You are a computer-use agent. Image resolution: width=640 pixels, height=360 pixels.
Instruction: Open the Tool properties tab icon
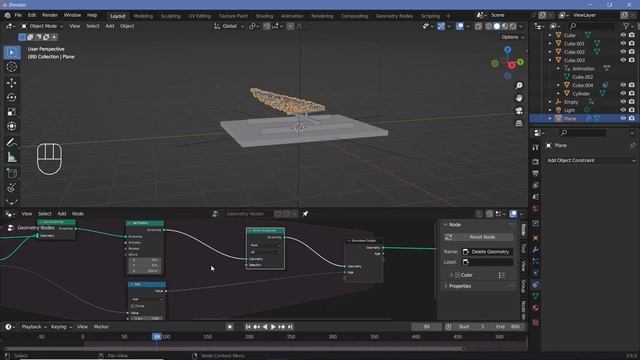[536, 147]
